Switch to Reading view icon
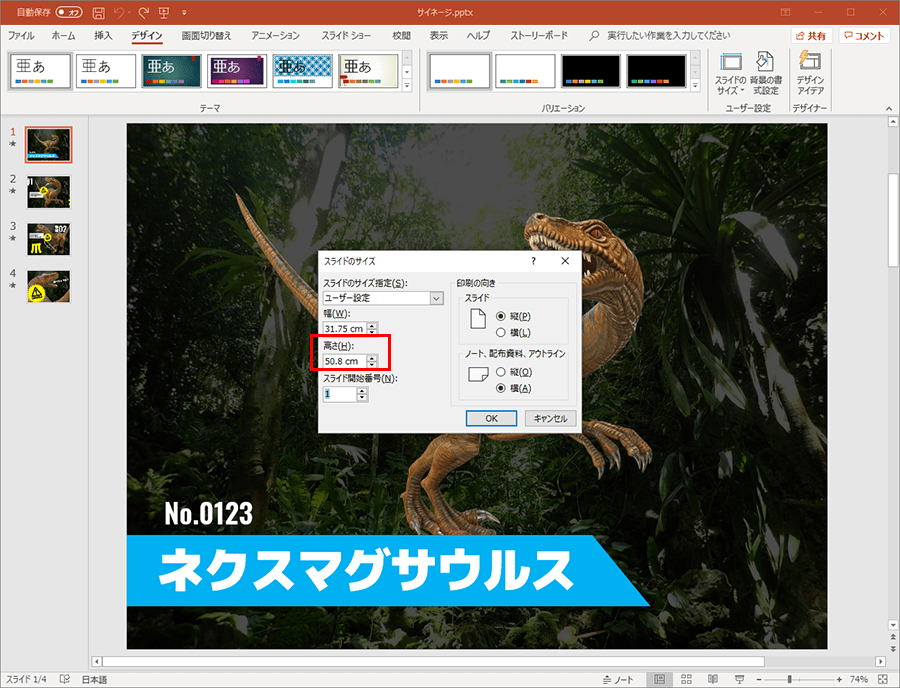900x688 pixels. point(712,679)
